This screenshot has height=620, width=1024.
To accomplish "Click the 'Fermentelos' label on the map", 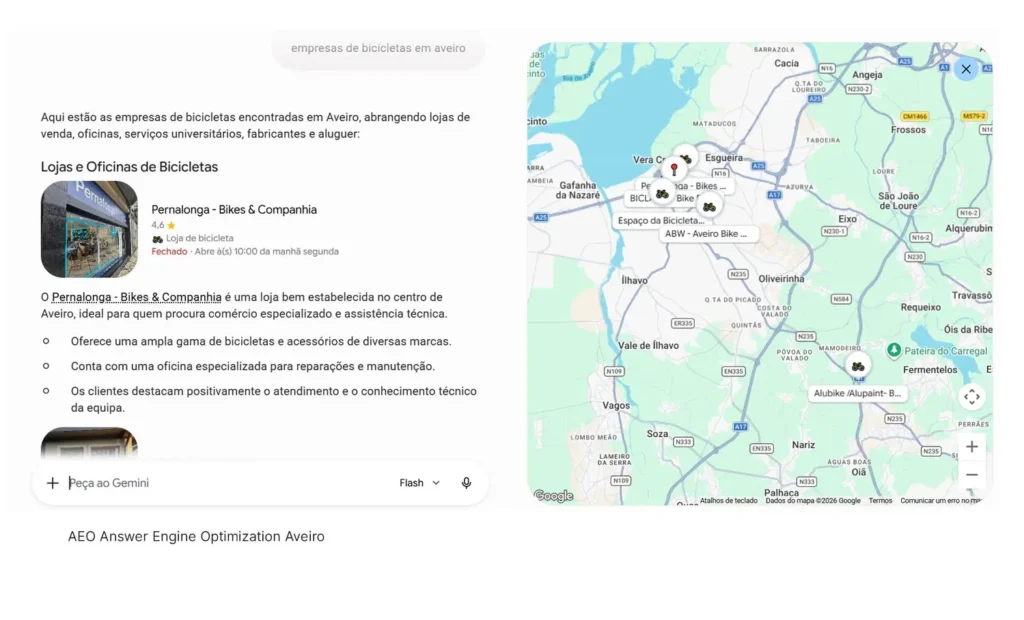I will (x=930, y=370).
